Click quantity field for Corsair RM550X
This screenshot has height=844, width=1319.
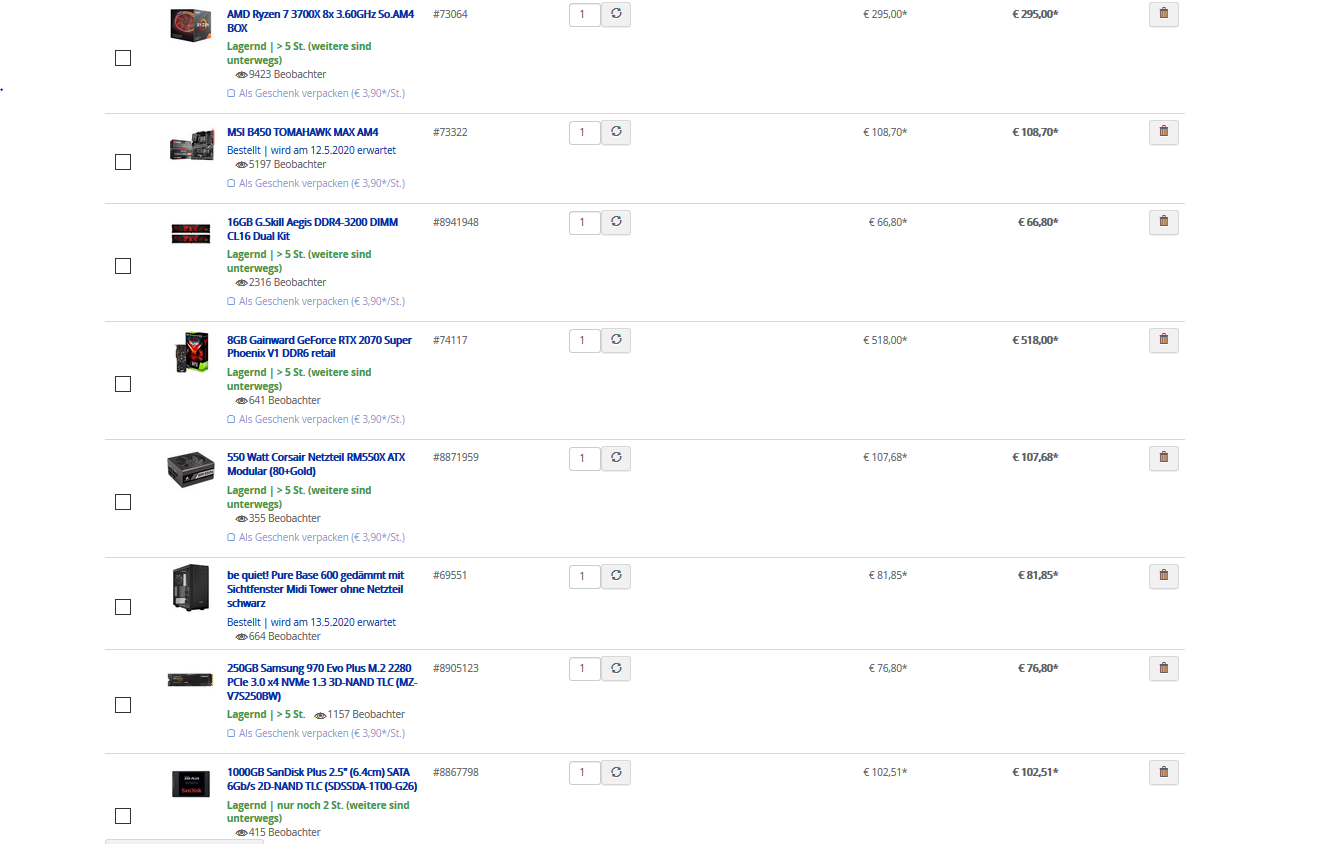click(x=585, y=458)
